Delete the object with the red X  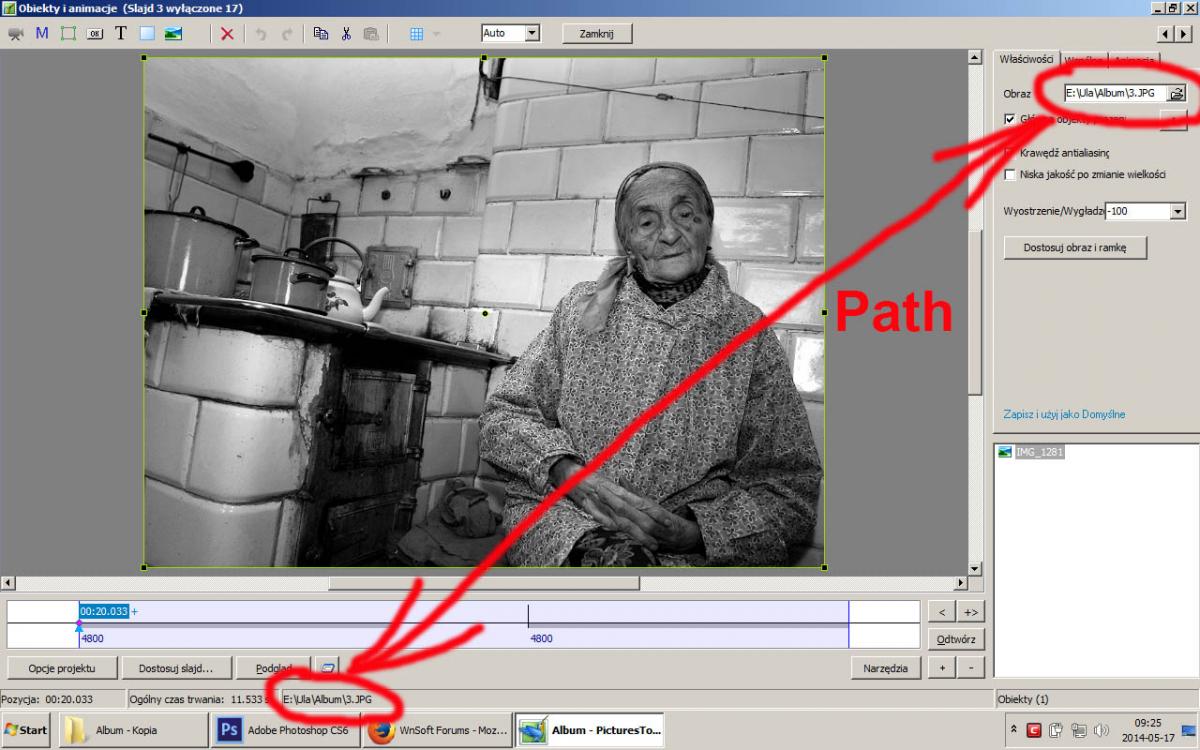[227, 33]
